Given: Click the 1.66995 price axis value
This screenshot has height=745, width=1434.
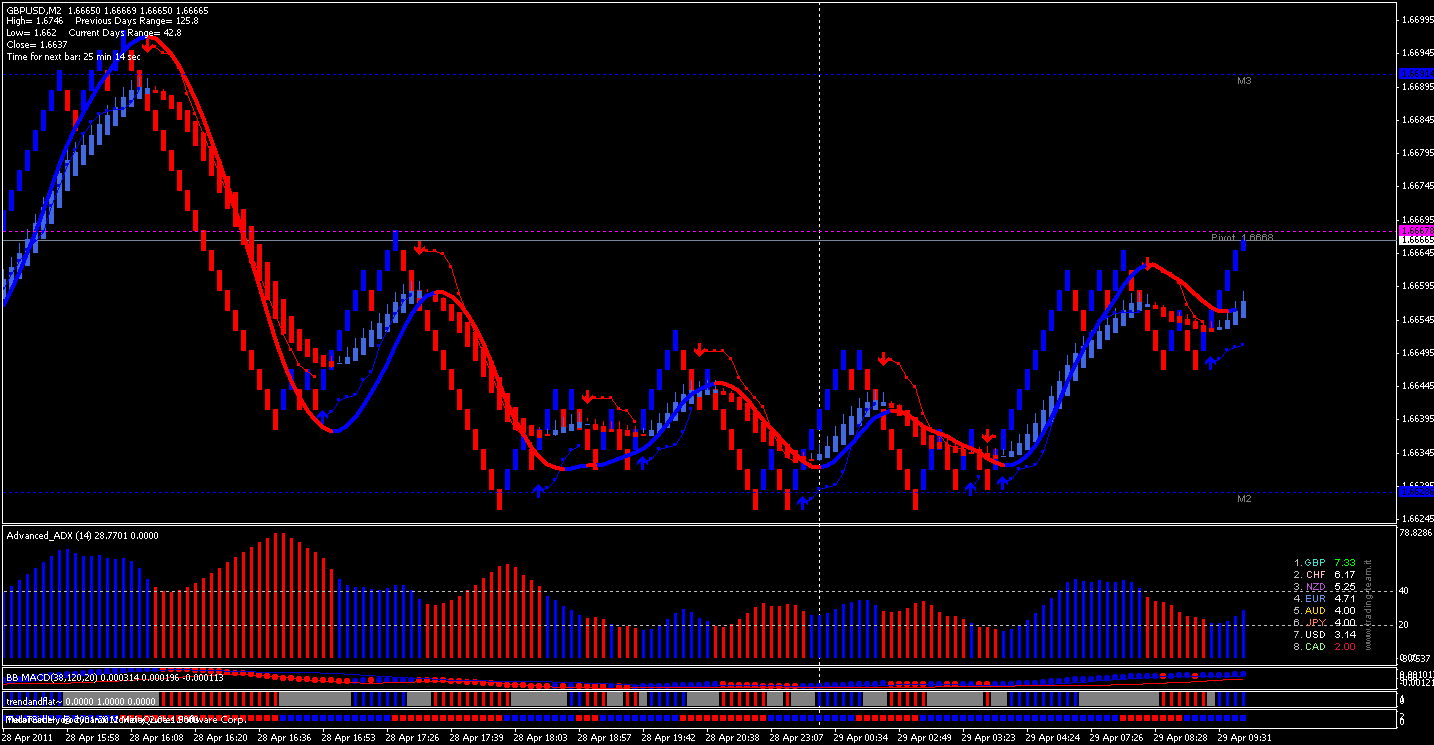Looking at the screenshot, I should click(x=1416, y=19).
